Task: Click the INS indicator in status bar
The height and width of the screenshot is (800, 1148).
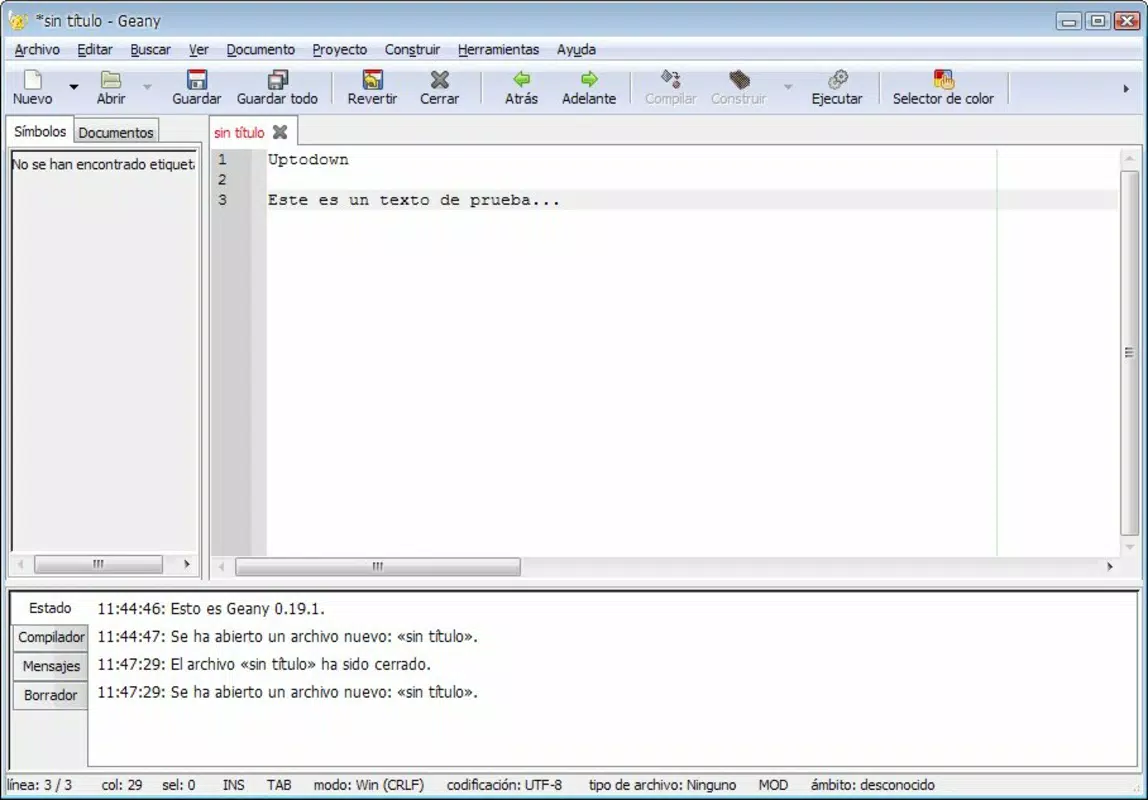Action: tap(234, 785)
